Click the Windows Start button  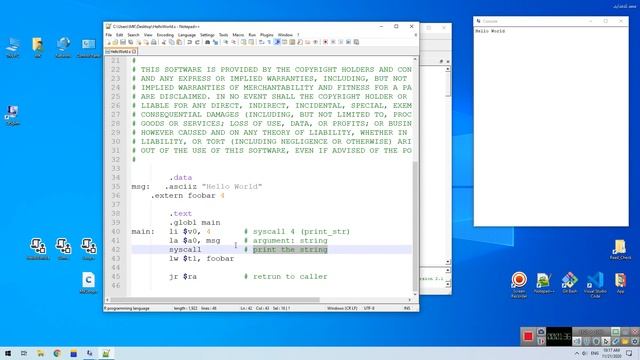click(x=8, y=353)
